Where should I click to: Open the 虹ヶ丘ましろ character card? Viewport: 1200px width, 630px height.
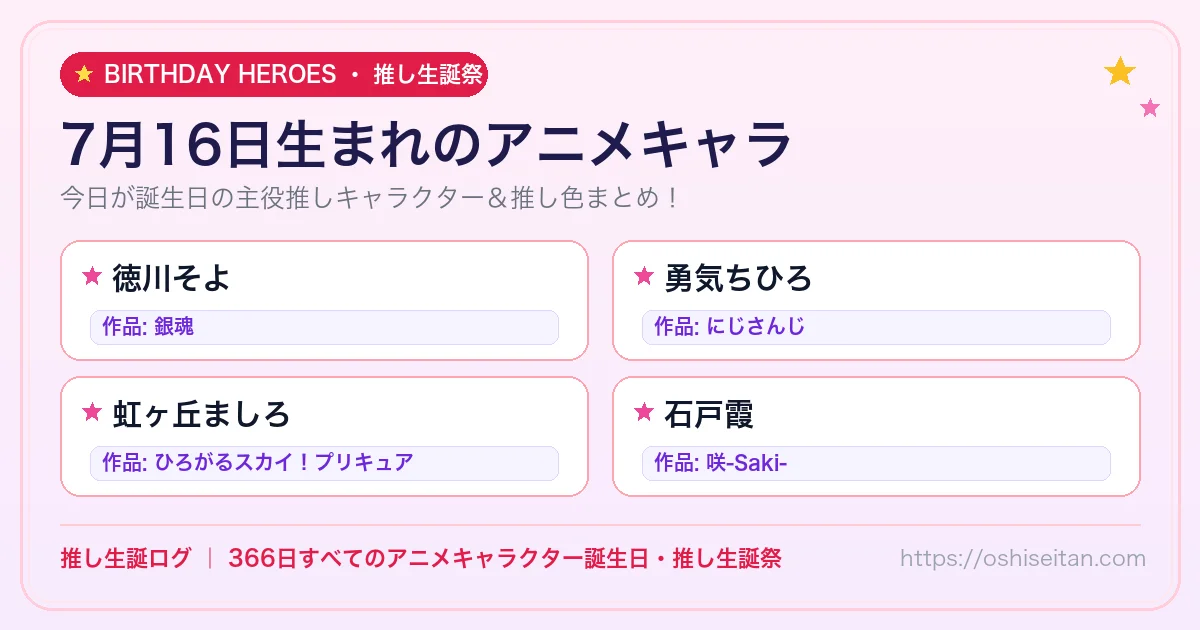click(x=324, y=436)
